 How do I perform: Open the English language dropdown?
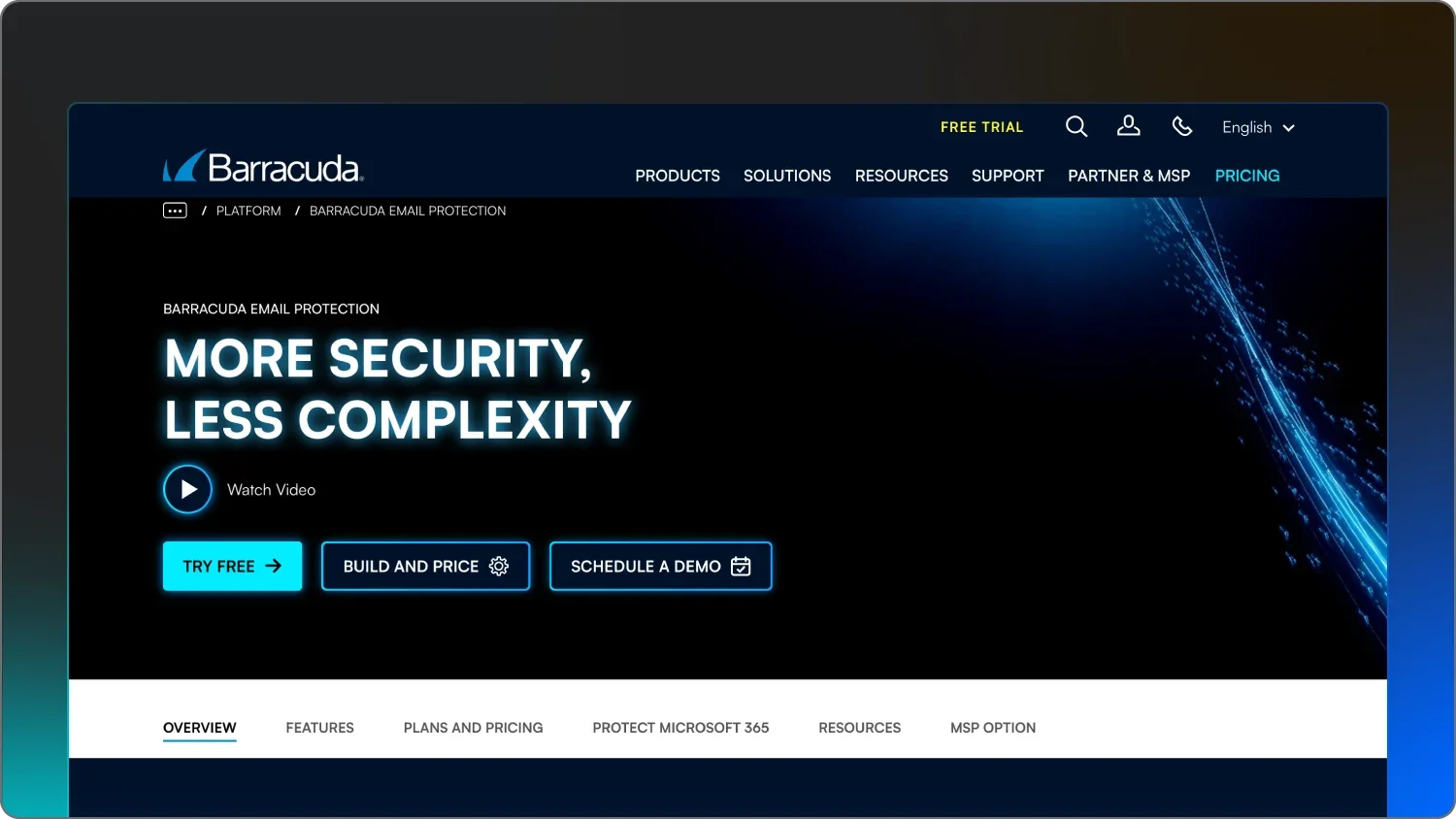[1257, 127]
